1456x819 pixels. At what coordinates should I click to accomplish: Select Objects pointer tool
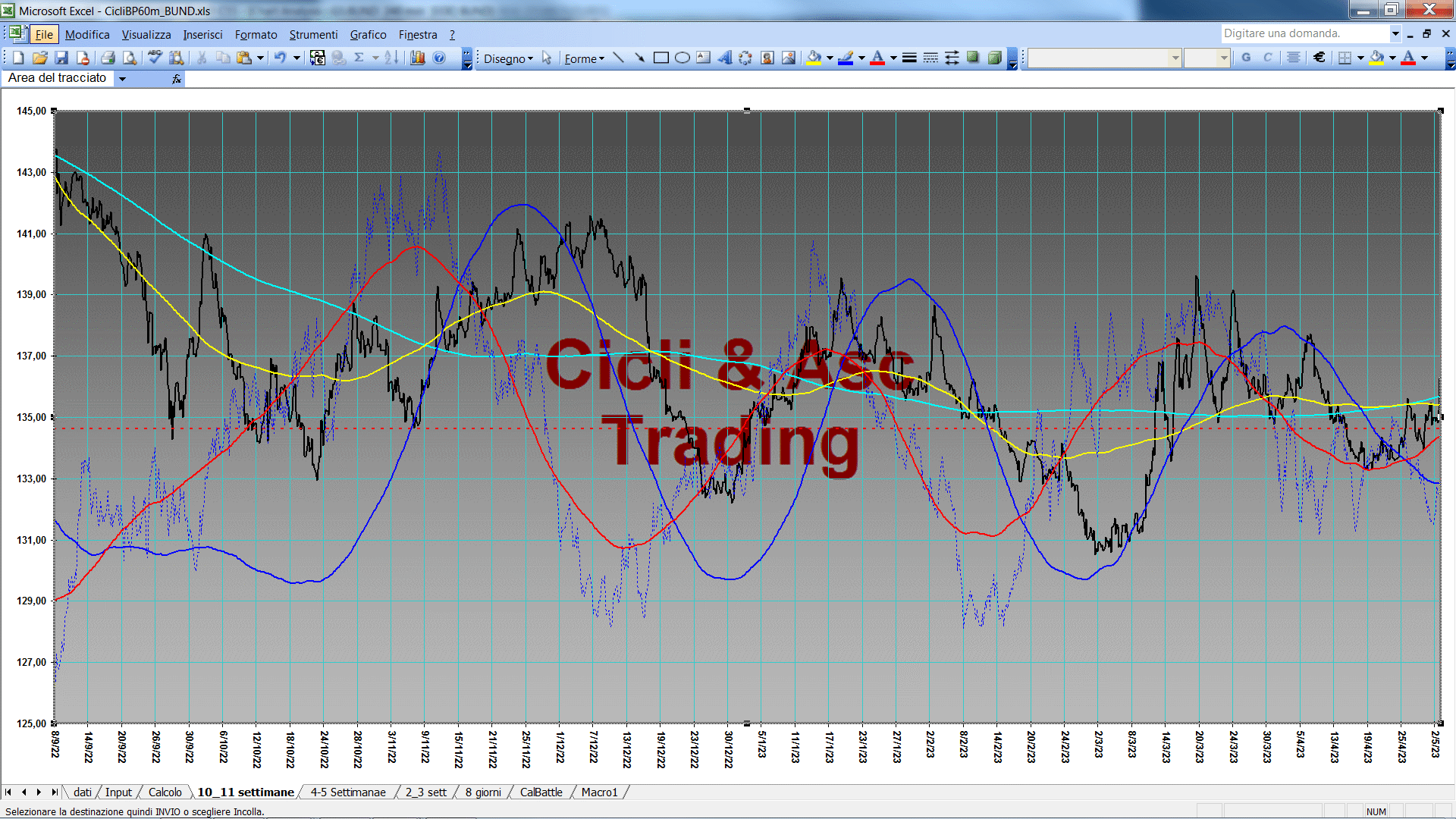click(547, 58)
